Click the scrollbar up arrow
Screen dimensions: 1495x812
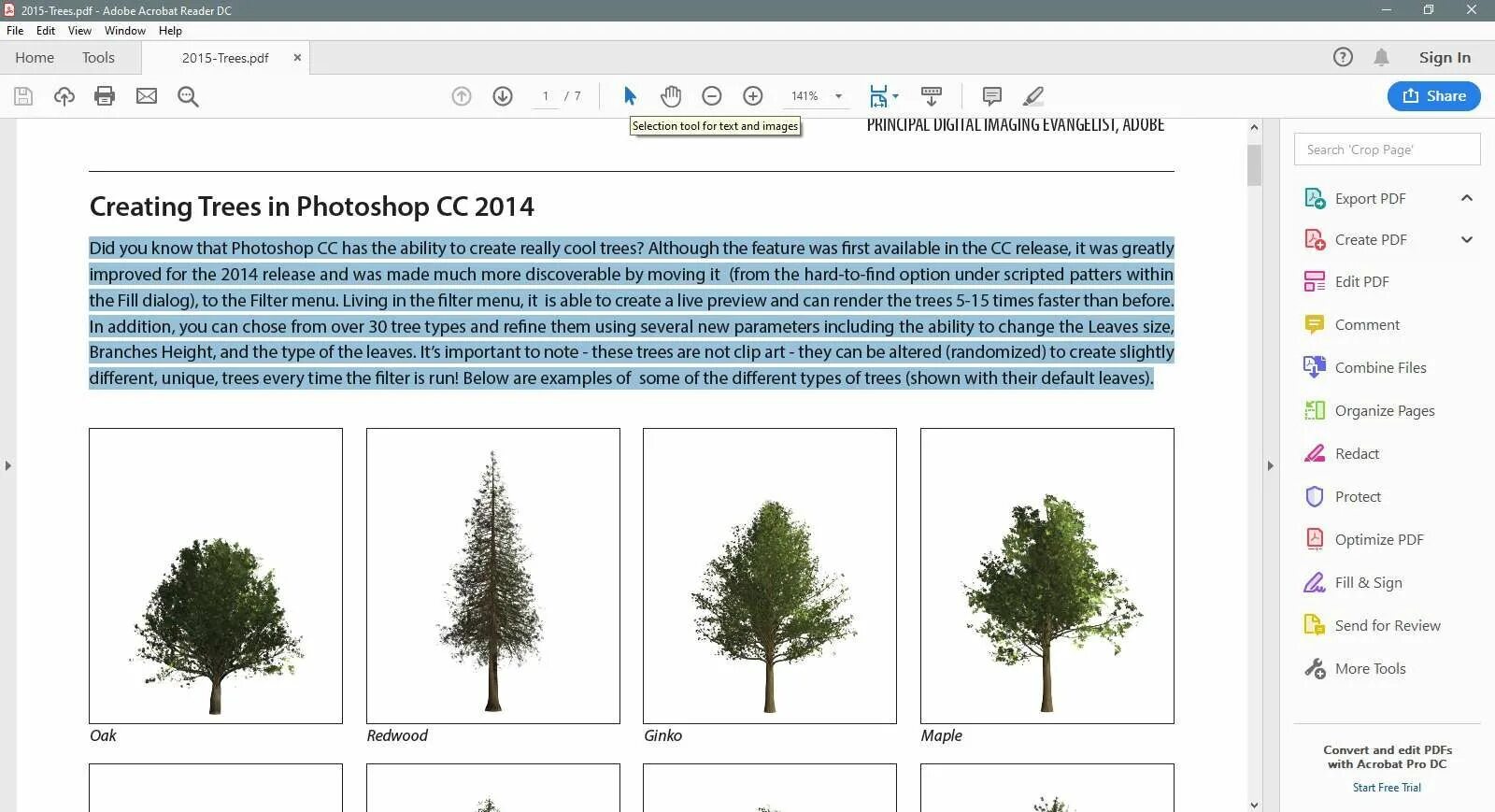(1254, 127)
